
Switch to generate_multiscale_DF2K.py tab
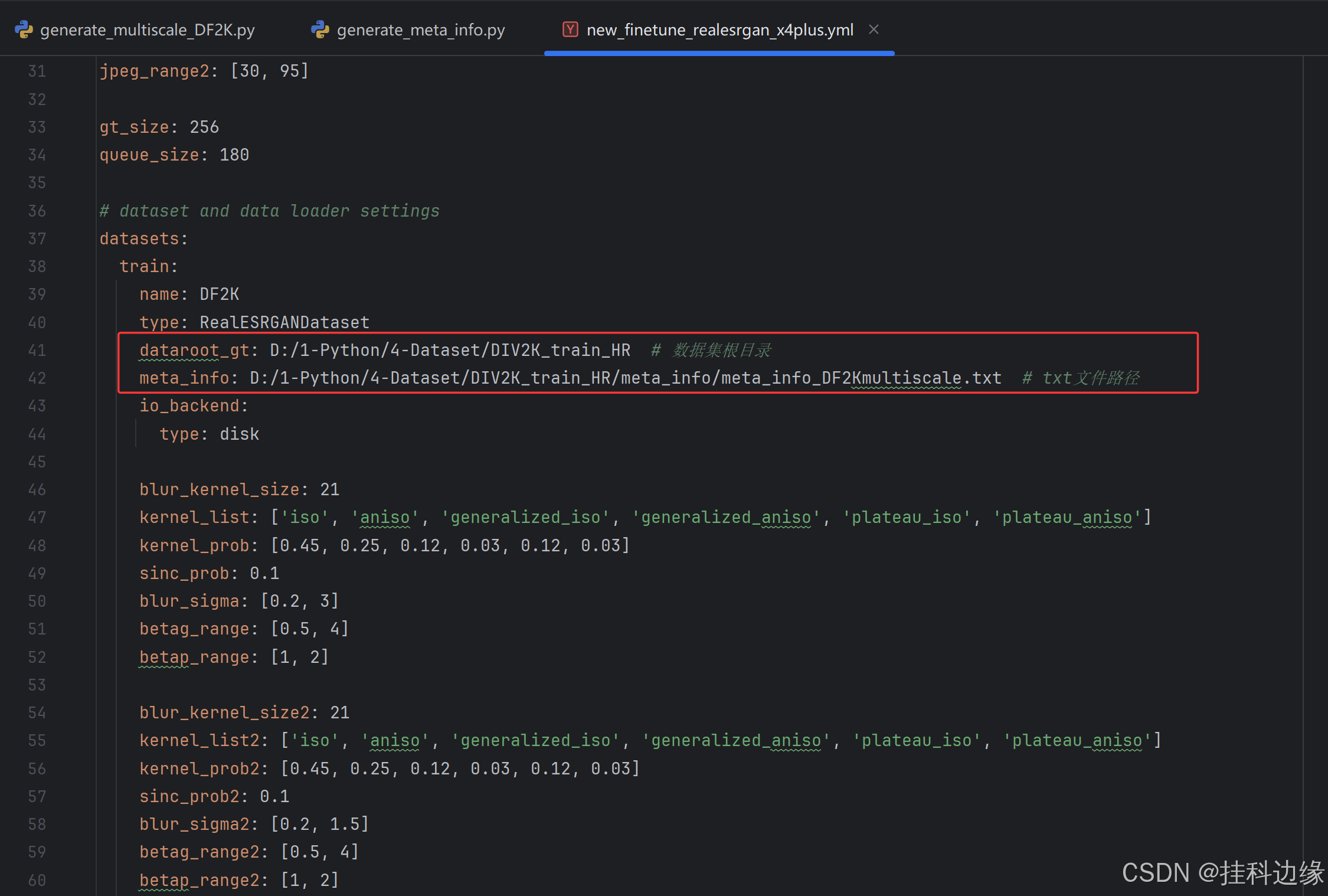147,30
